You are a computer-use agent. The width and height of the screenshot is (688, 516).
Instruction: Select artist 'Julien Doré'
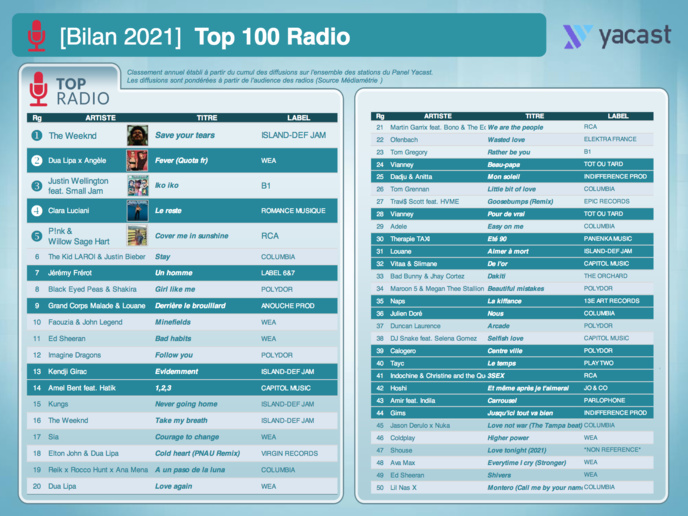(406, 313)
